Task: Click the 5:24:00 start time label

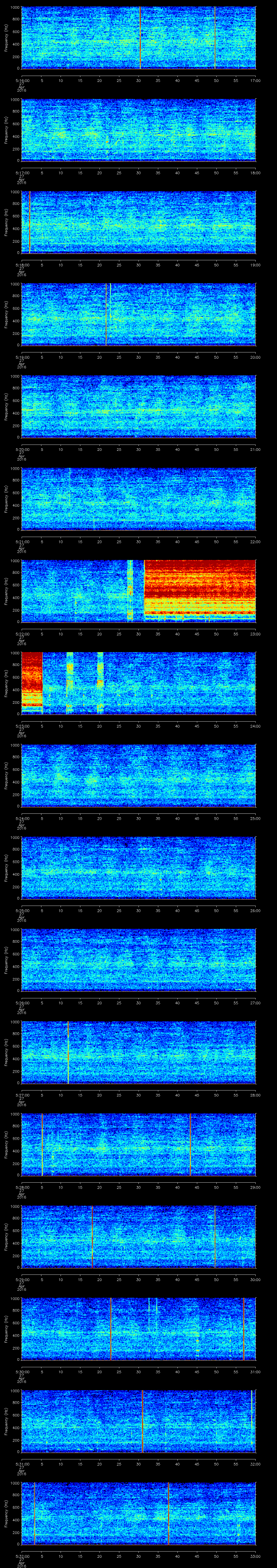Action: point(22,818)
